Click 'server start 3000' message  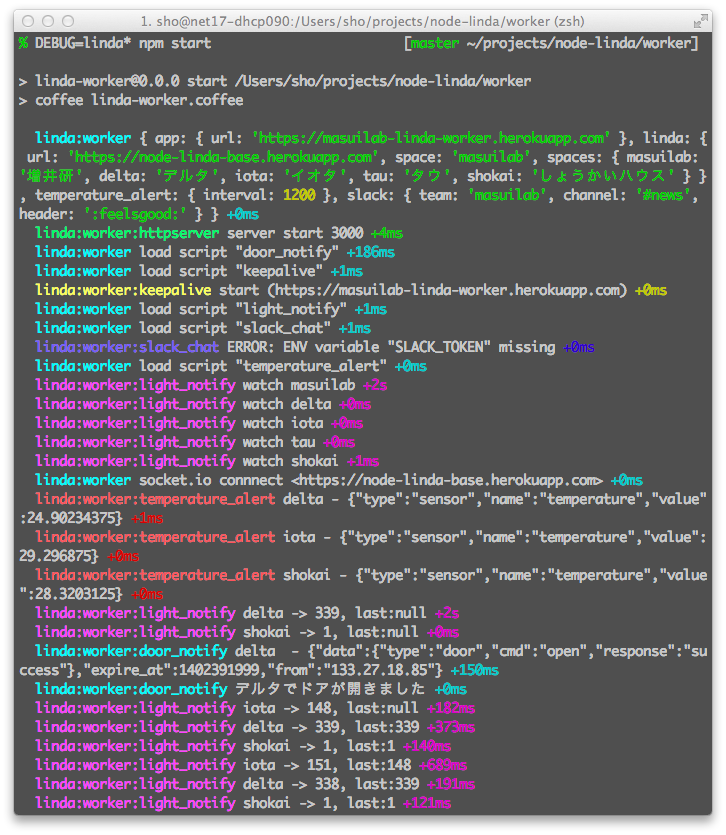[295, 233]
